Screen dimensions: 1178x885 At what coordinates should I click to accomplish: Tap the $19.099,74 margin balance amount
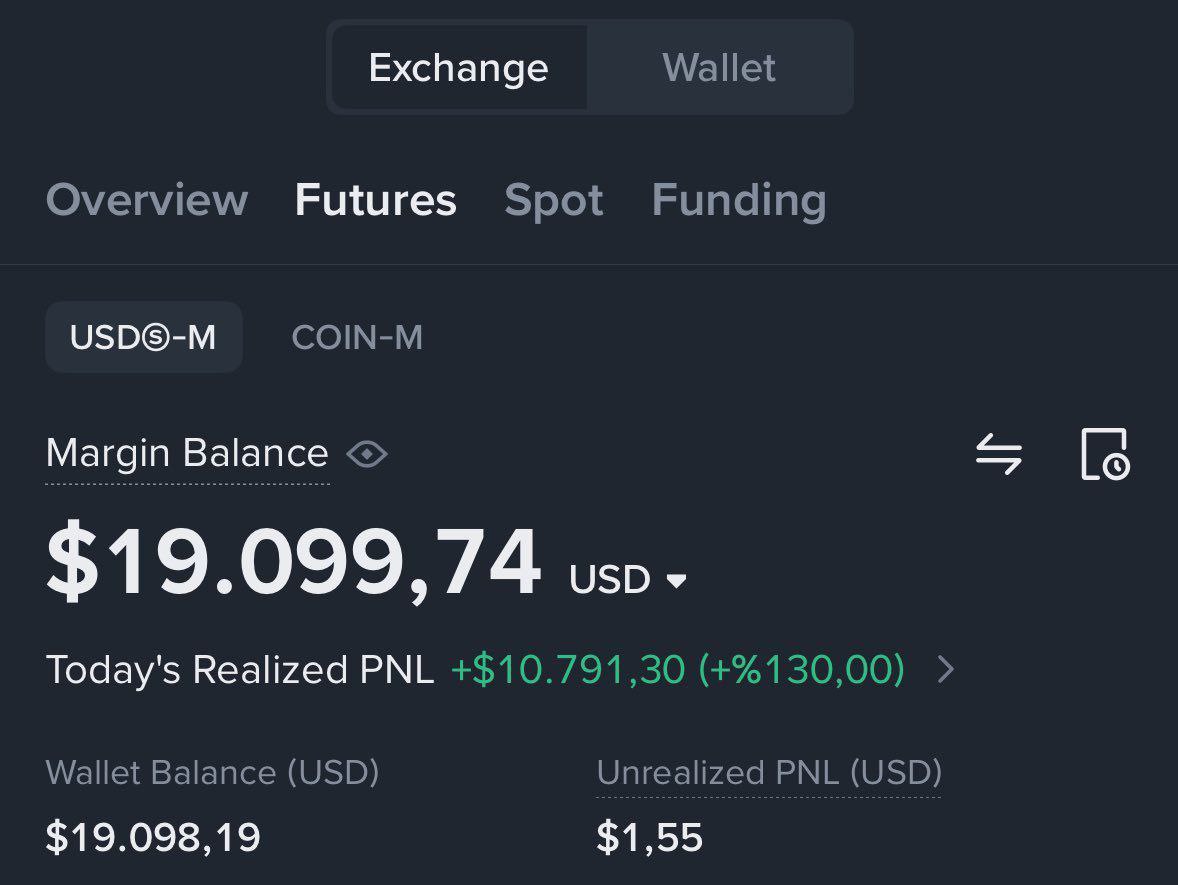click(293, 562)
